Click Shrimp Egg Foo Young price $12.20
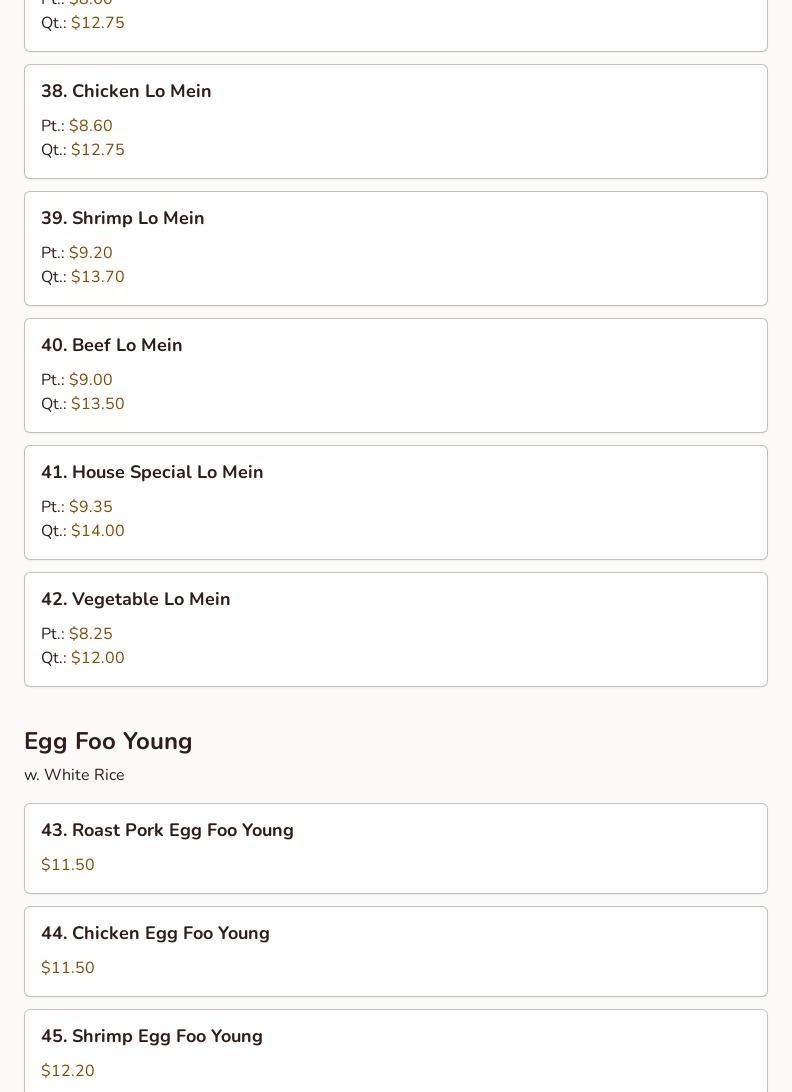 pyautogui.click(x=68, y=1071)
